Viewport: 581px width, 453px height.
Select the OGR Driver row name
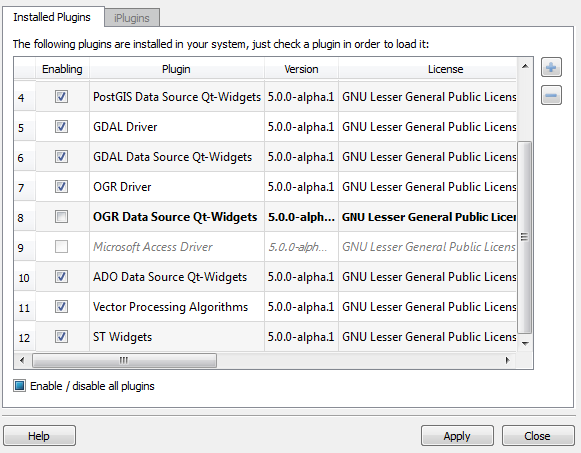pos(122,186)
